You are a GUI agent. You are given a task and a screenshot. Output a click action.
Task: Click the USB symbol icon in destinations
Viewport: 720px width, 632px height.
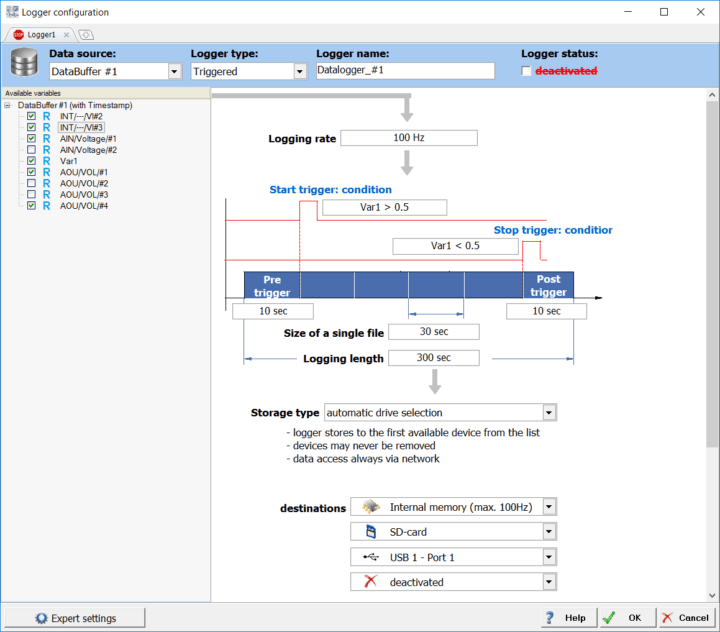pyautogui.click(x=371, y=557)
